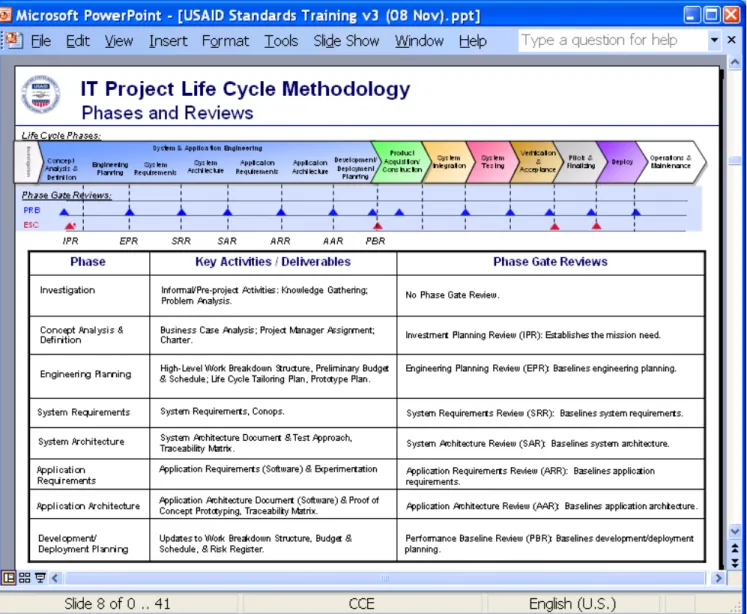This screenshot has width=747, height=614.
Task: Click the vertical scrollbar up arrow
Action: pyautogui.click(x=735, y=62)
